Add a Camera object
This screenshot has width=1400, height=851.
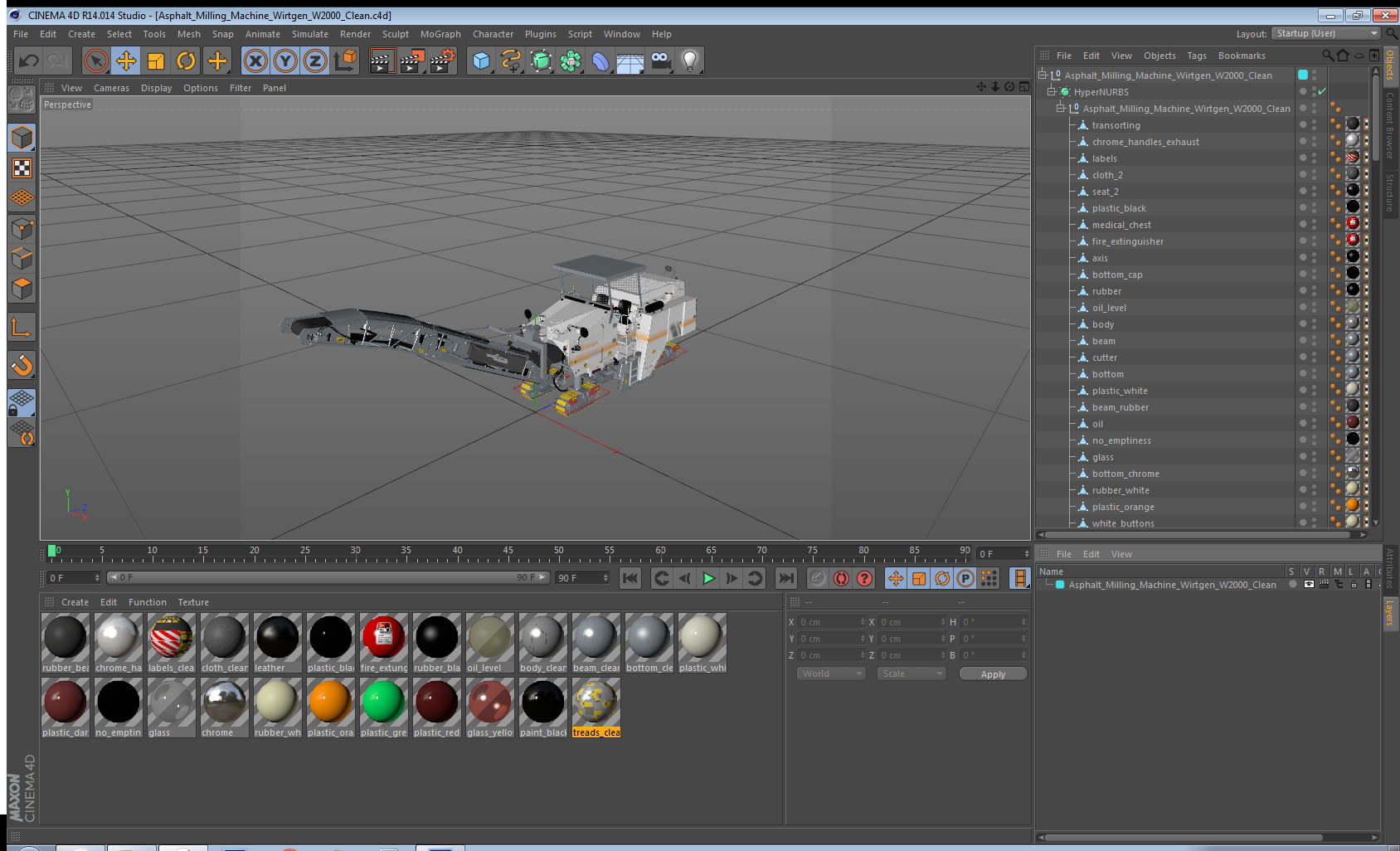(660, 61)
